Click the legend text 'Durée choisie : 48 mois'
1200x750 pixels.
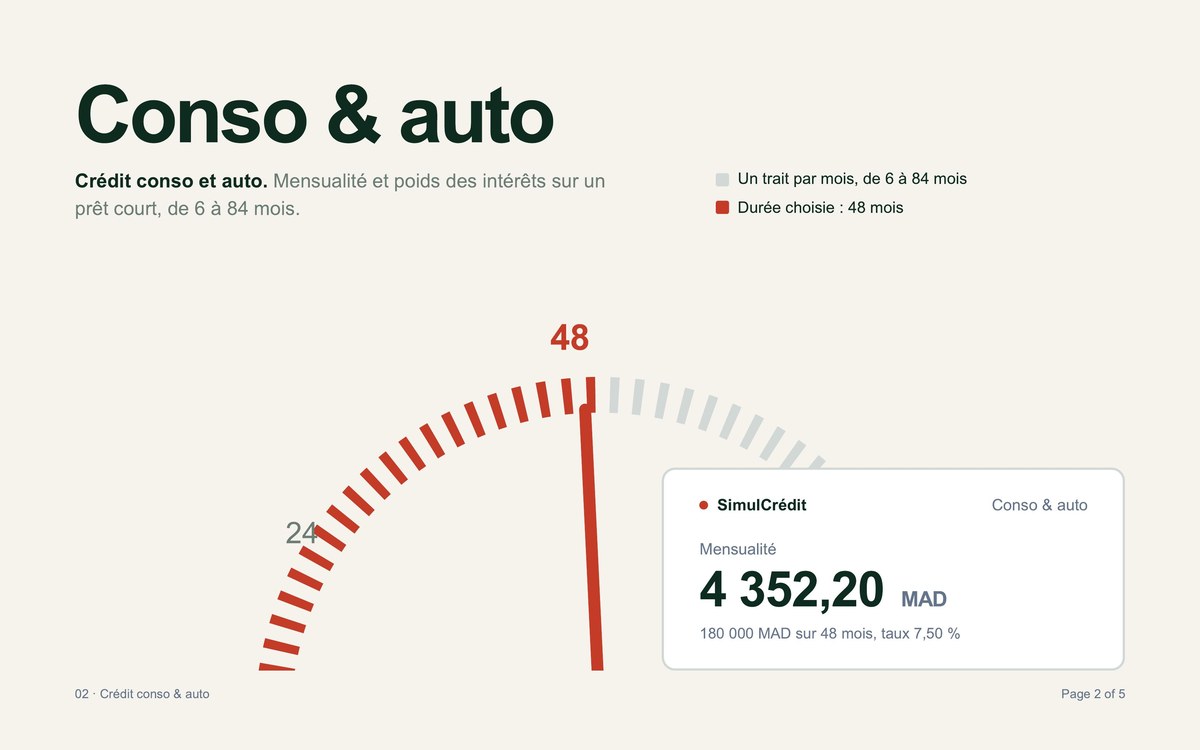point(820,208)
